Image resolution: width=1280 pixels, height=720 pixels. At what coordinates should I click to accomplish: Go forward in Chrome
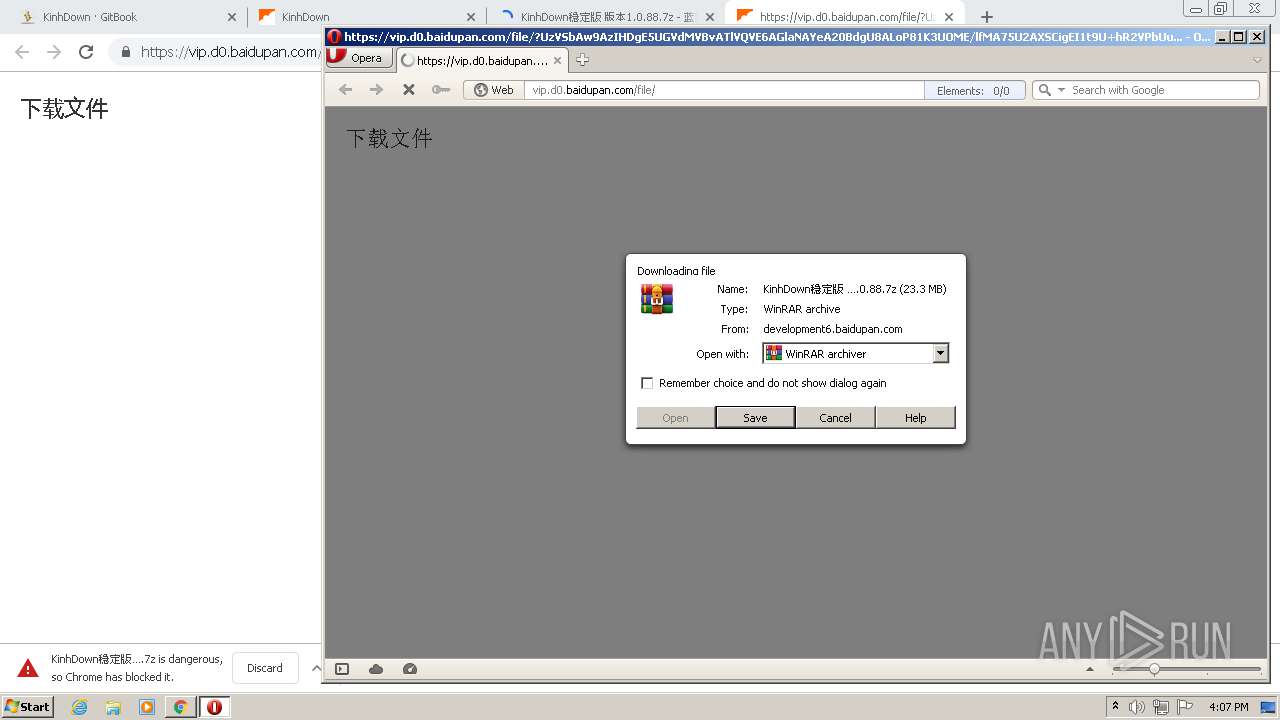click(54, 52)
